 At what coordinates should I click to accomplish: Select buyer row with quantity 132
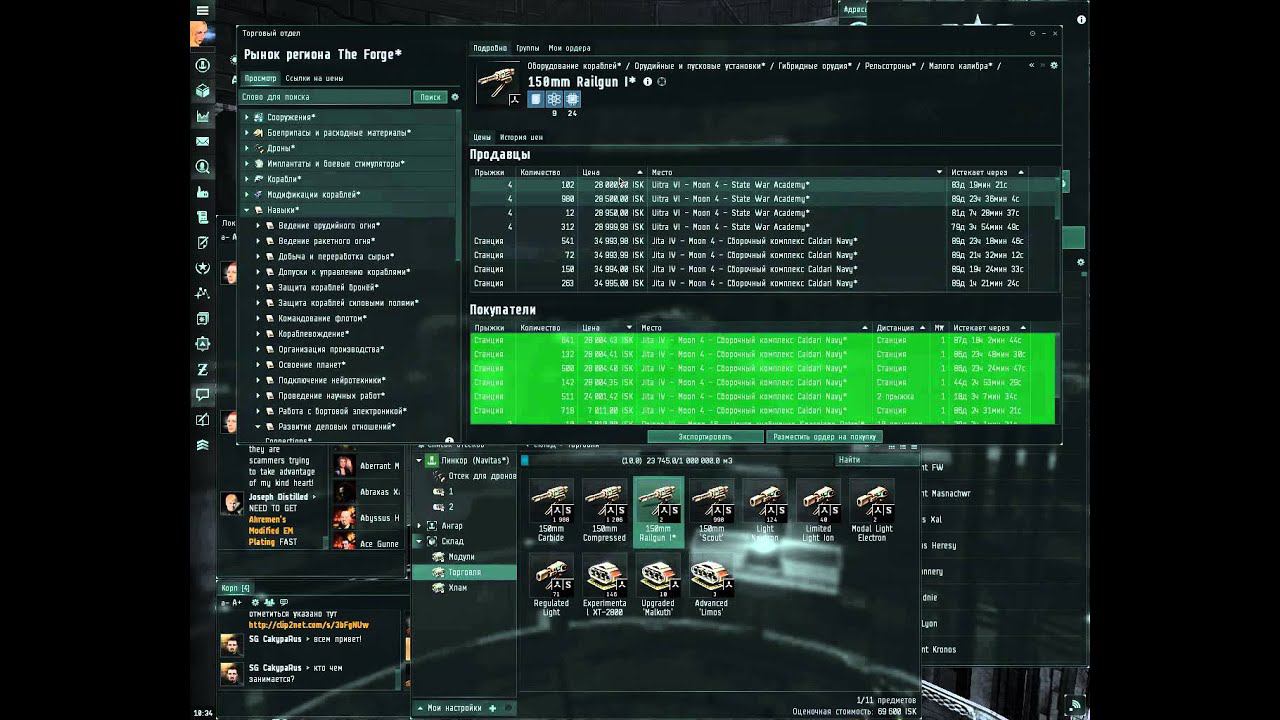click(763, 354)
